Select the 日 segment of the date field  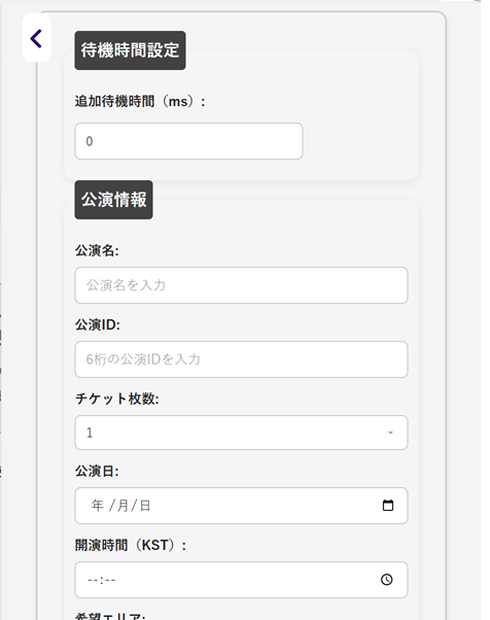tap(145, 505)
